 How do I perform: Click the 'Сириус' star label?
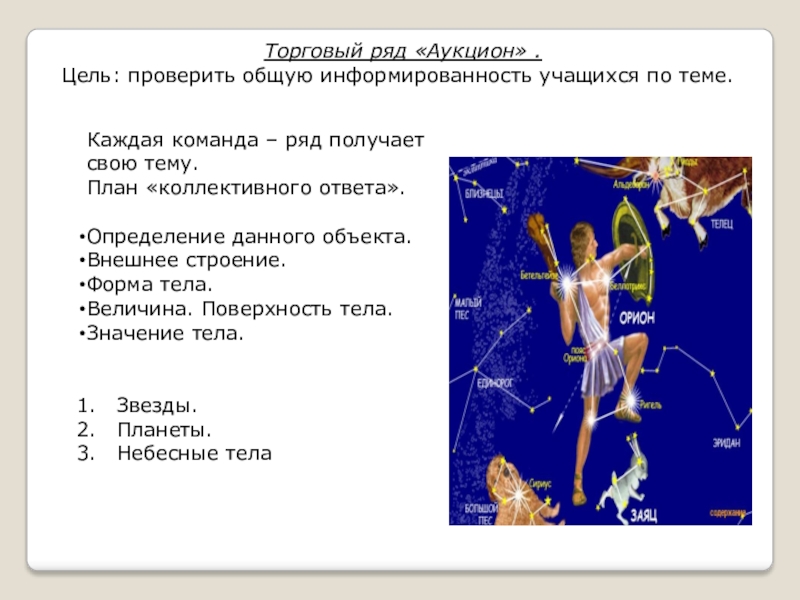pyautogui.click(x=540, y=483)
